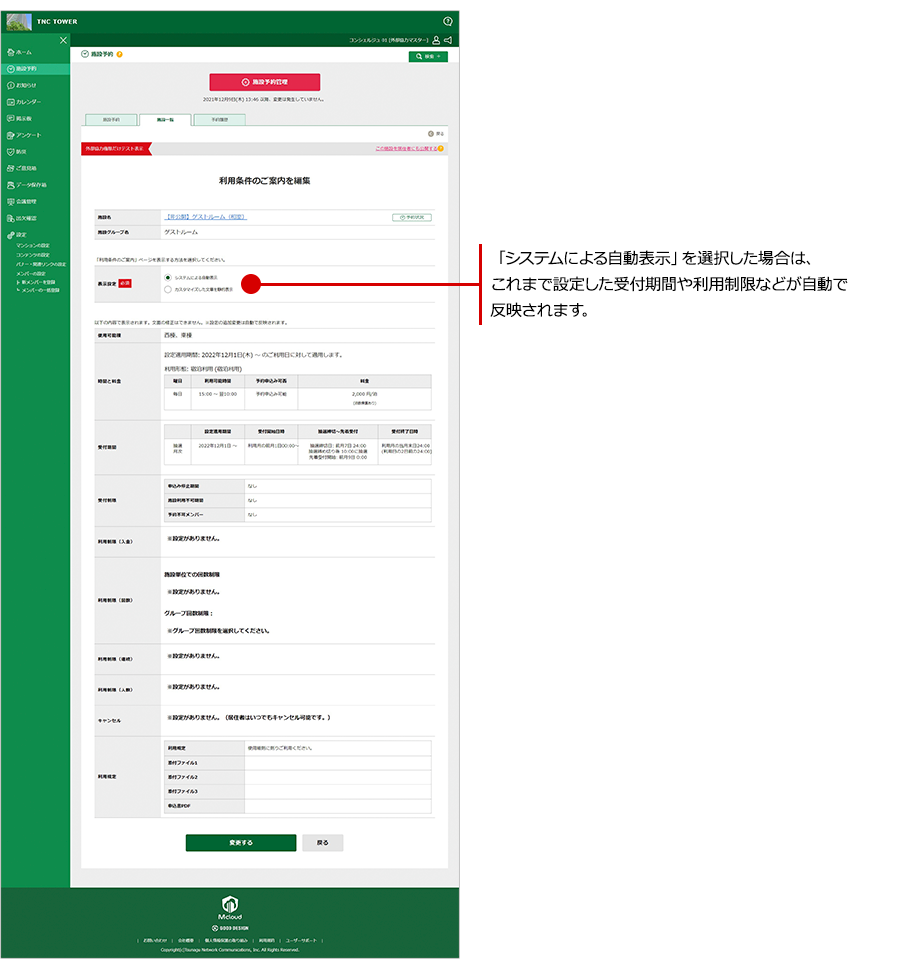Expand the green 検索 search panel button
This screenshot has height=972, width=900.
pos(427,57)
